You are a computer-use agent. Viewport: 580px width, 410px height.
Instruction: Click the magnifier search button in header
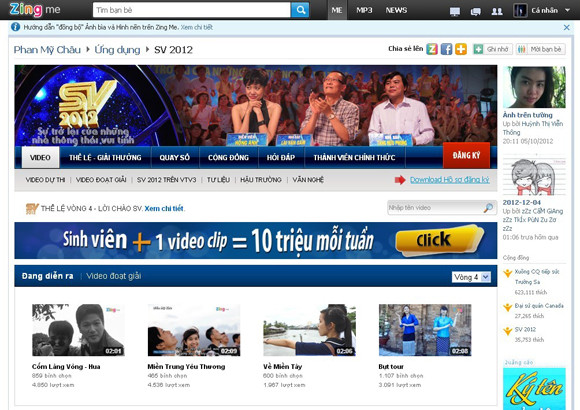click(x=300, y=10)
